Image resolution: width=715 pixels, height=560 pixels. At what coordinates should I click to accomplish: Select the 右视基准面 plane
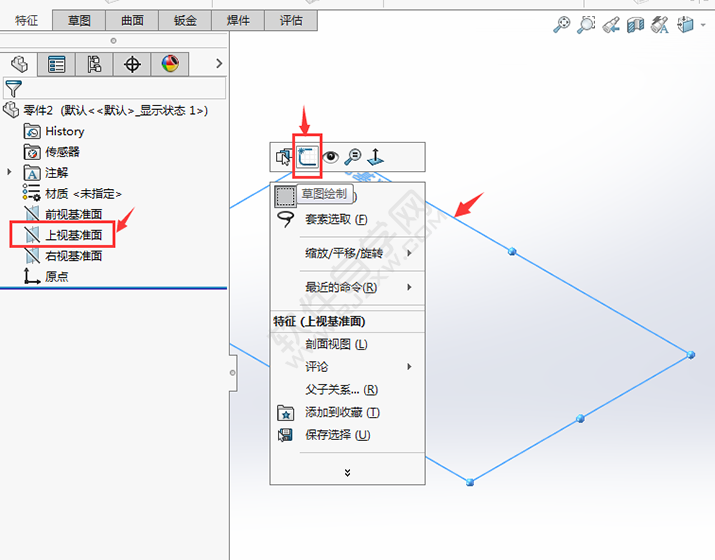63,256
